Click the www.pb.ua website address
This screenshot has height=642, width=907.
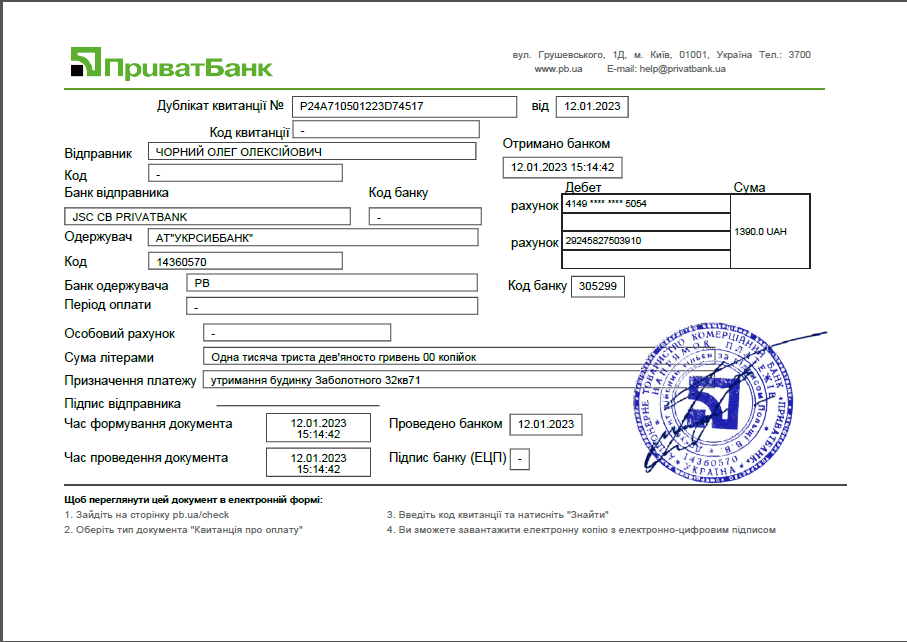click(551, 69)
